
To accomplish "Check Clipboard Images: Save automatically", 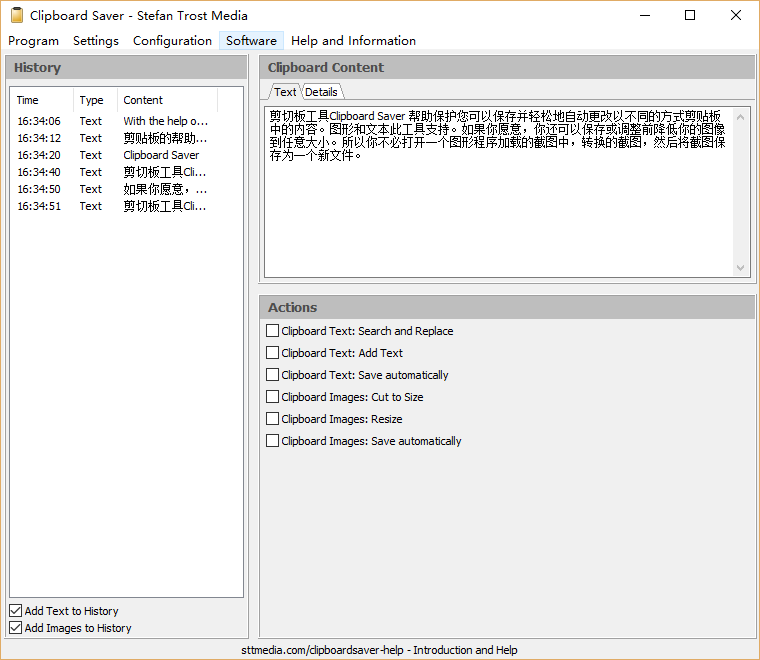I will [x=273, y=441].
